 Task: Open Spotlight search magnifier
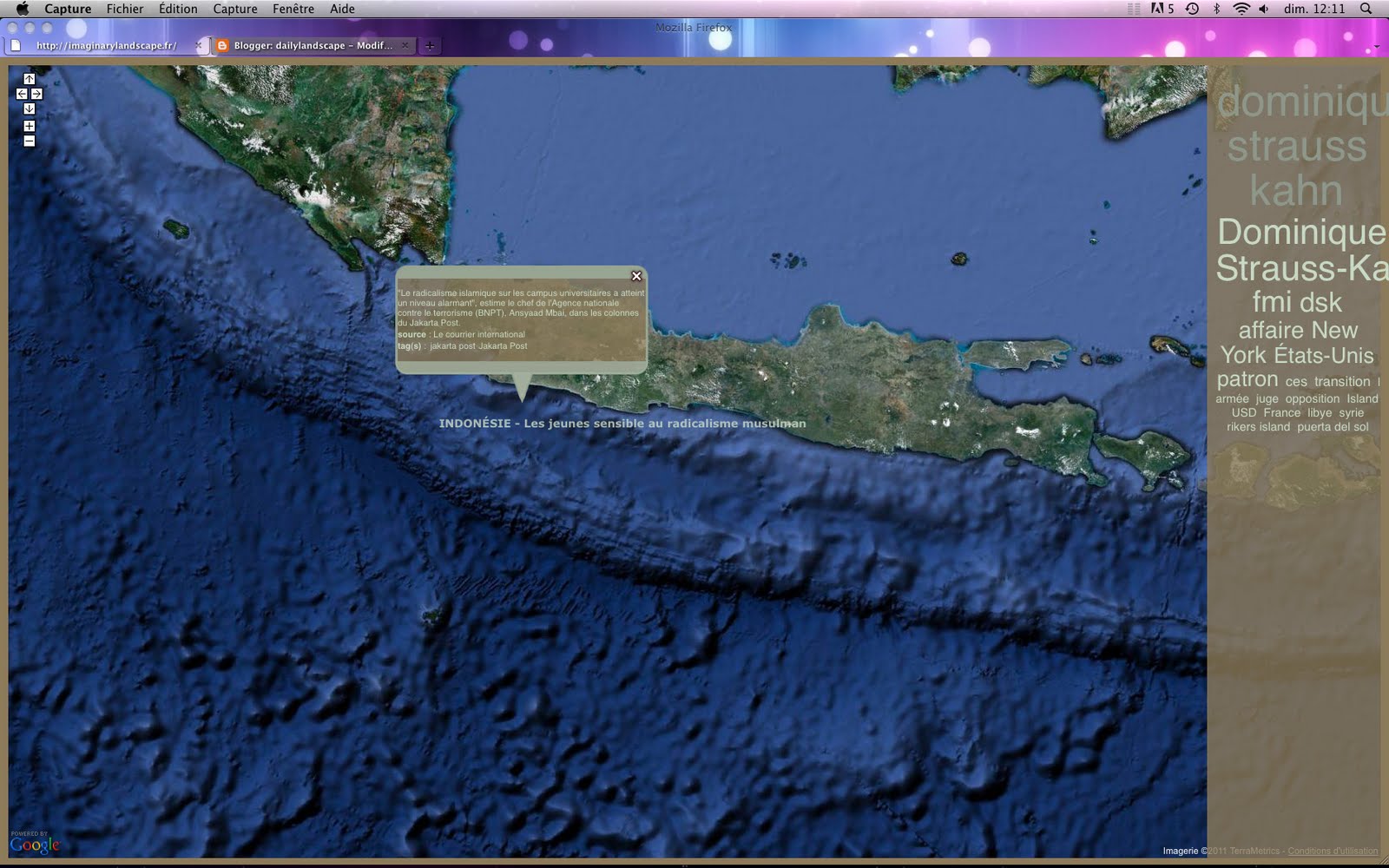[x=1366, y=9]
